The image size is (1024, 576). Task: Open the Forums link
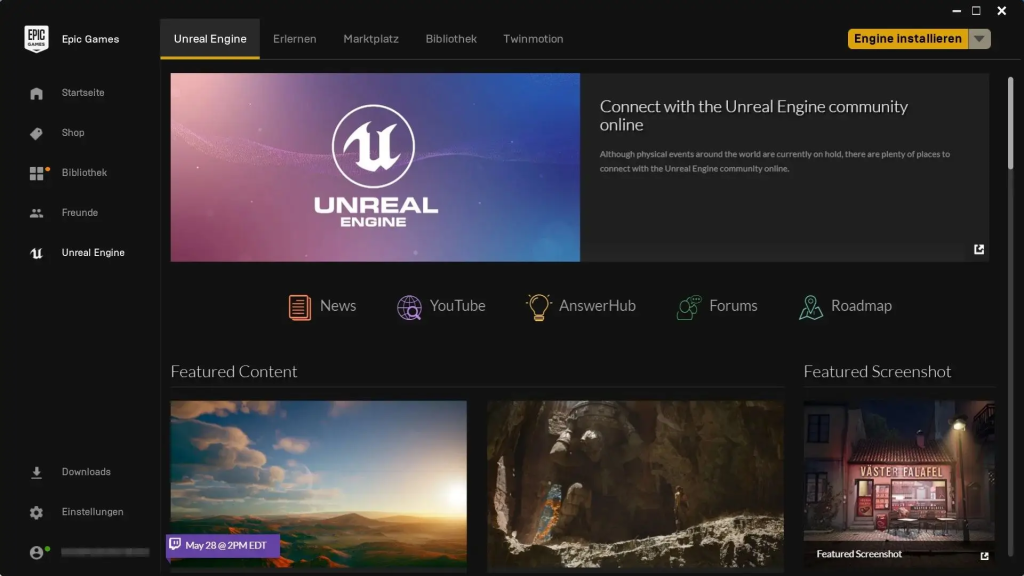733,306
